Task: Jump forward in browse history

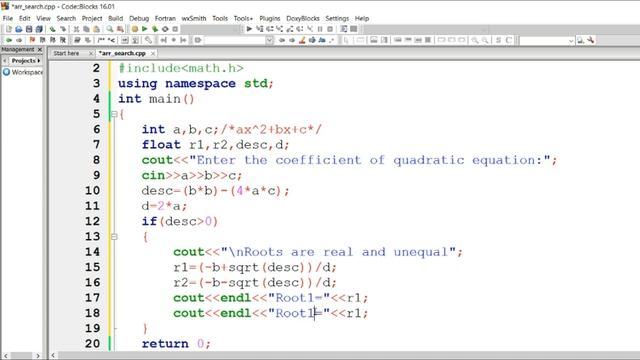Action: [x=19, y=40]
